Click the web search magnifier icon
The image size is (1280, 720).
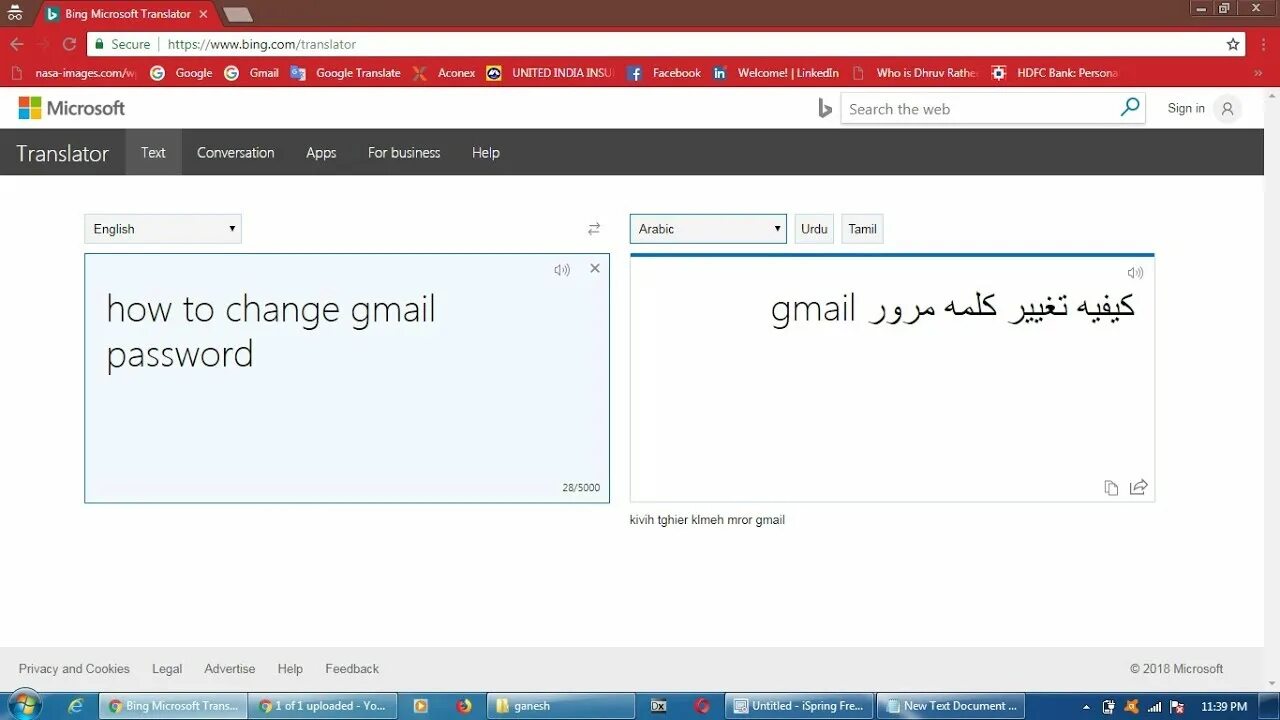(x=1130, y=108)
